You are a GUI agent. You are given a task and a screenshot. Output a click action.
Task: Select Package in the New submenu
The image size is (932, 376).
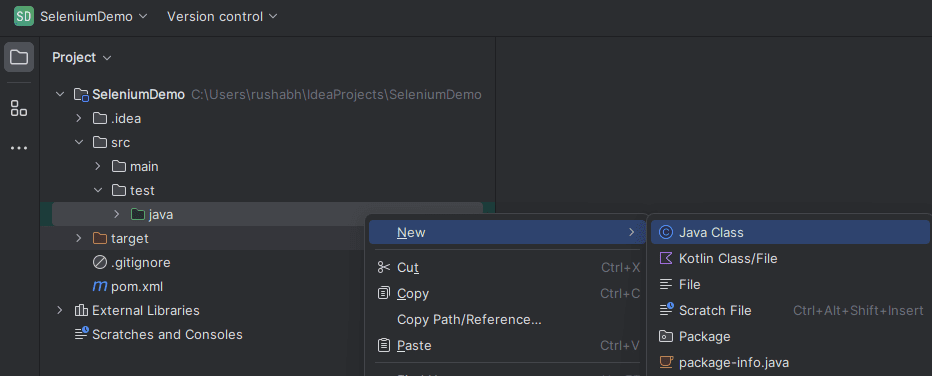(x=791, y=336)
